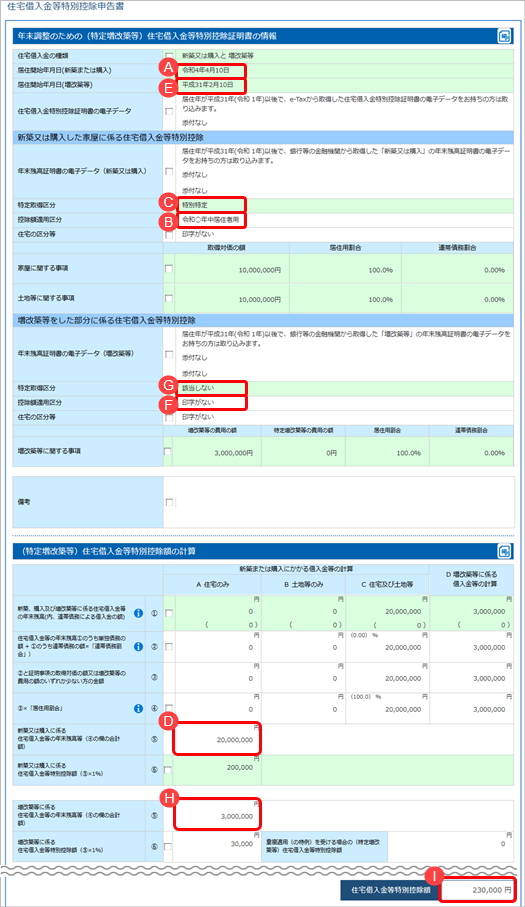The image size is (525, 907).
Task: Click 住宅借入金等特別控除申告書 page title
Action: pyautogui.click(x=65, y=7)
